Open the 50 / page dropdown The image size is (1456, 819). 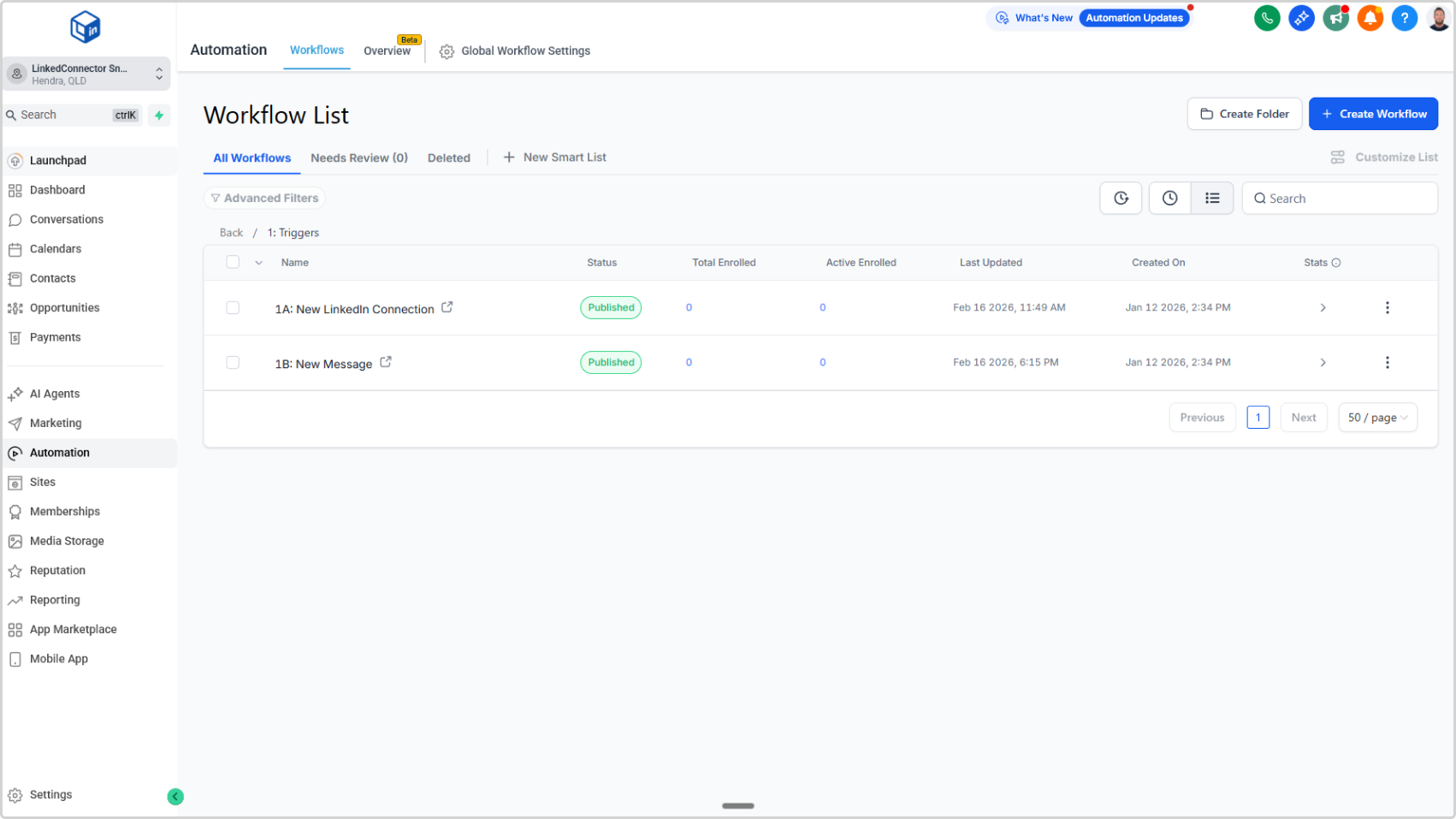[1377, 418]
